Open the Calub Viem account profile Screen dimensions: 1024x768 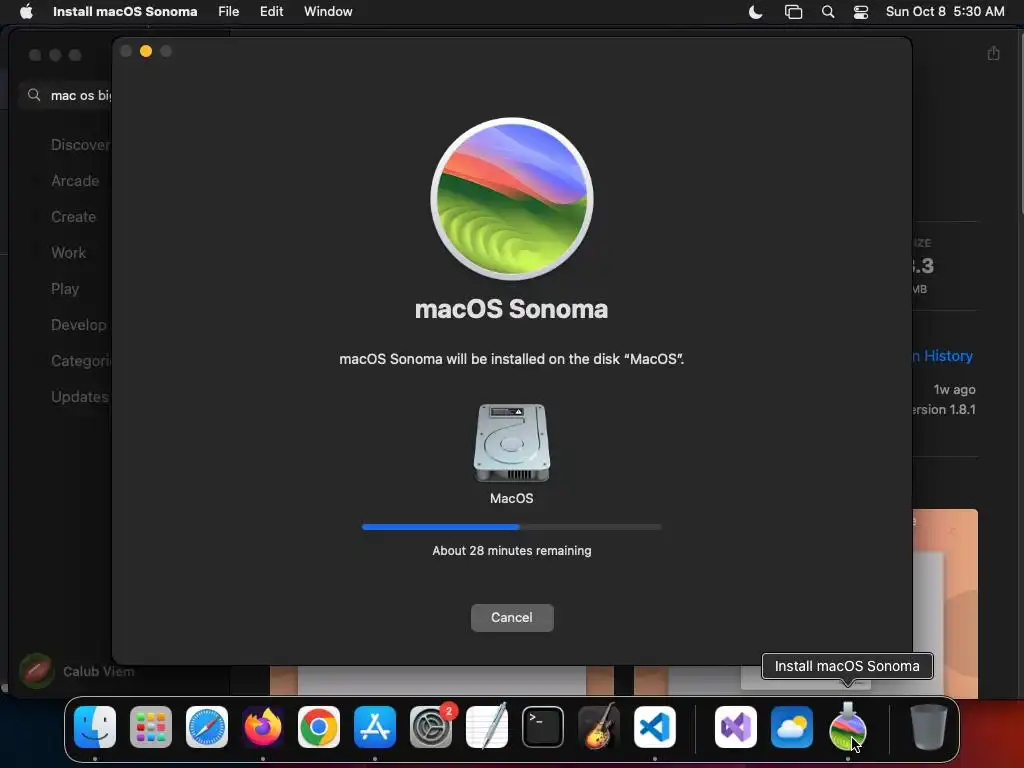(77, 671)
